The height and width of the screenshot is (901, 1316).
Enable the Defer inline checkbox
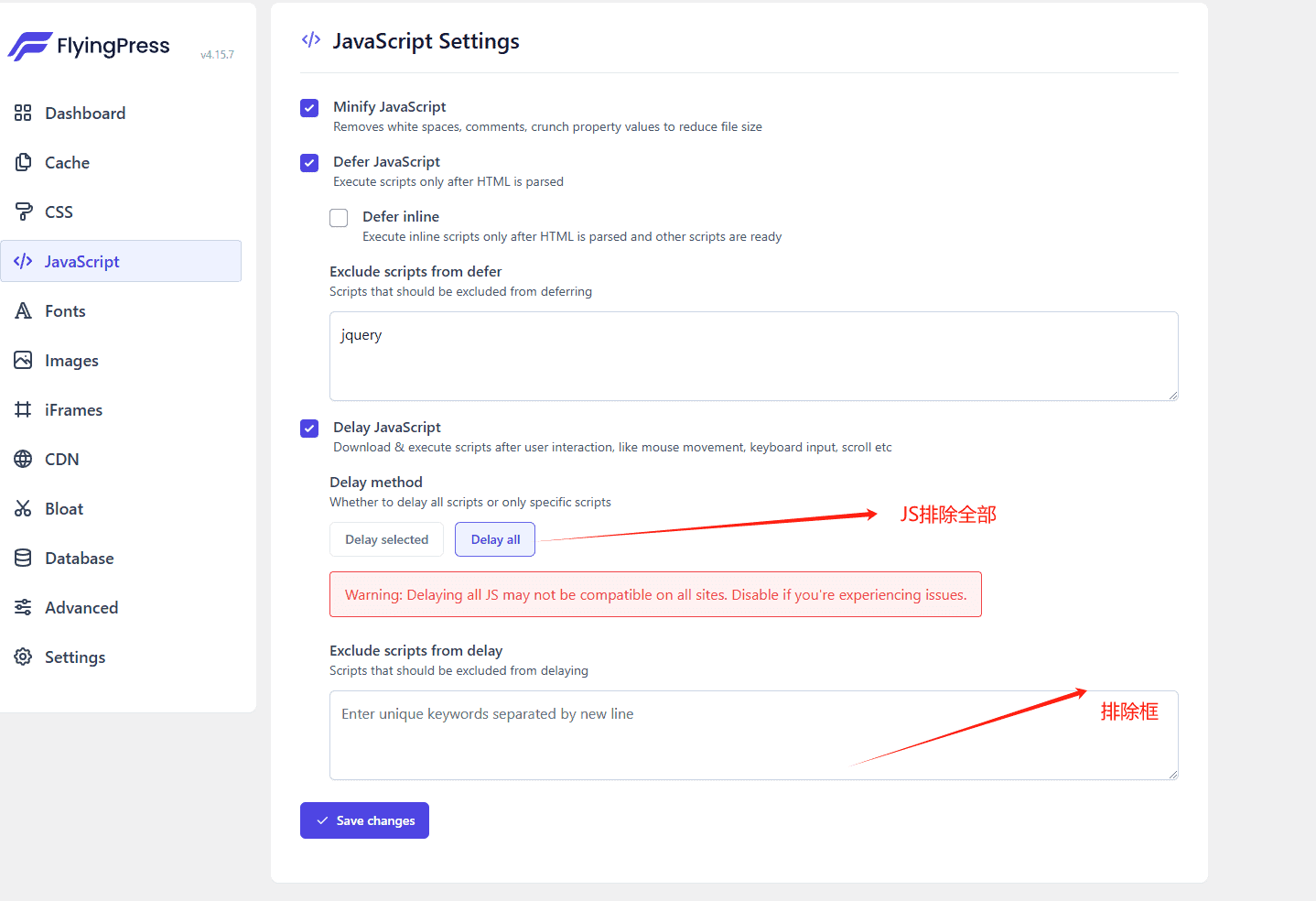click(339, 218)
